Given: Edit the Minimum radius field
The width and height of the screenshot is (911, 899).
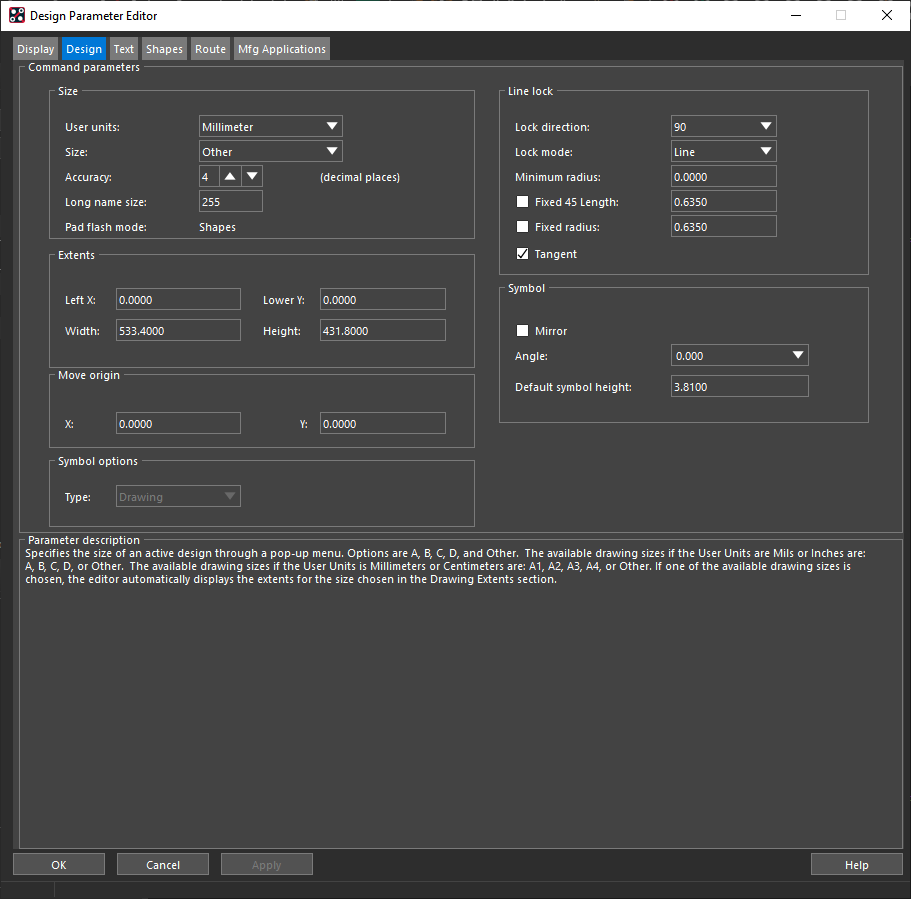Looking at the screenshot, I should [x=724, y=177].
